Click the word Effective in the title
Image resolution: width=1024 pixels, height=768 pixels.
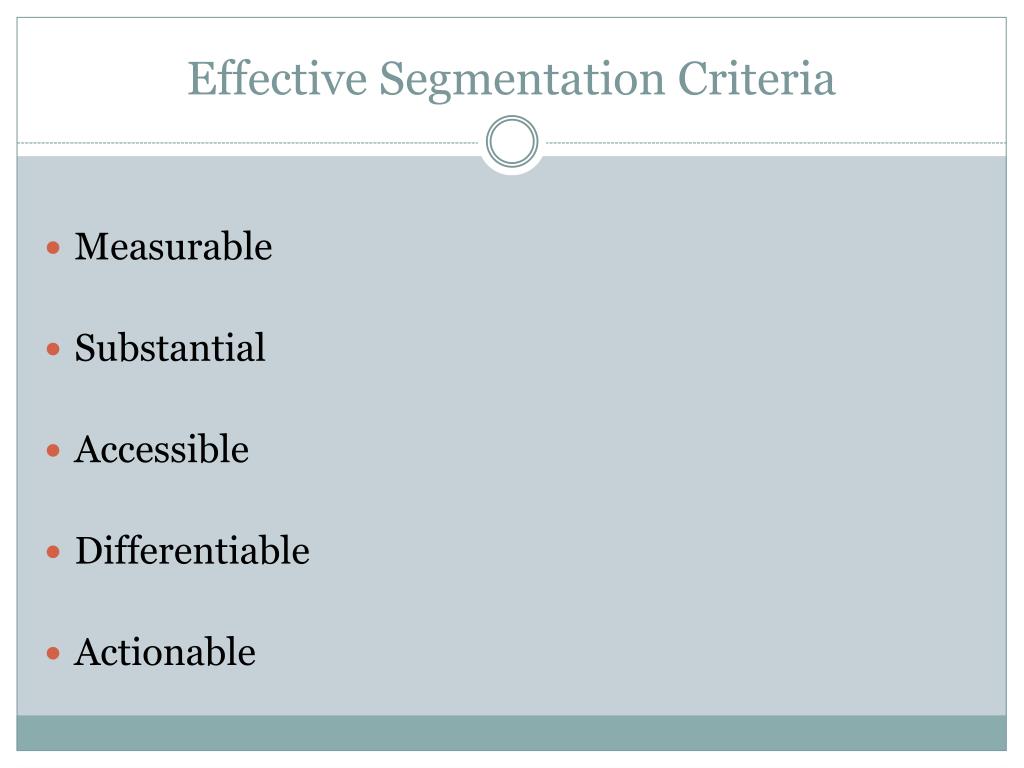(278, 79)
